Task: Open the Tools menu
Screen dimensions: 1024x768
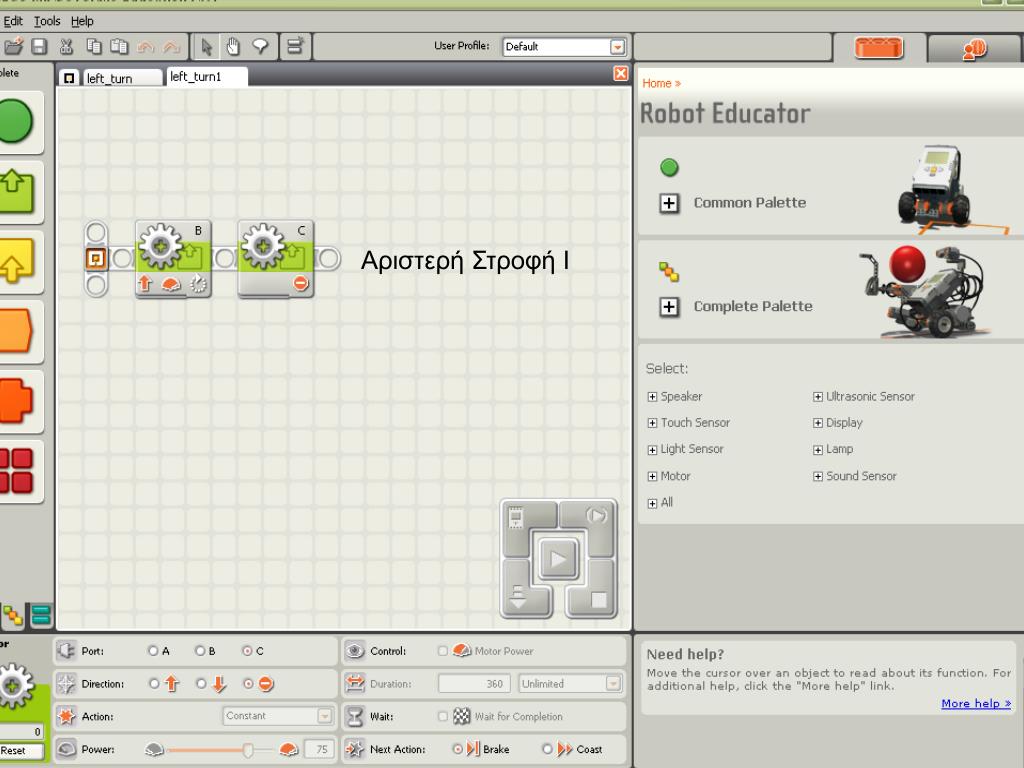Action: (x=47, y=22)
